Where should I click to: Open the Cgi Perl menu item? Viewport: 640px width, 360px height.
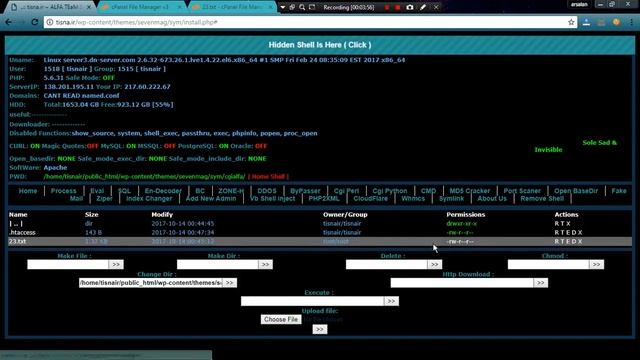pos(346,191)
